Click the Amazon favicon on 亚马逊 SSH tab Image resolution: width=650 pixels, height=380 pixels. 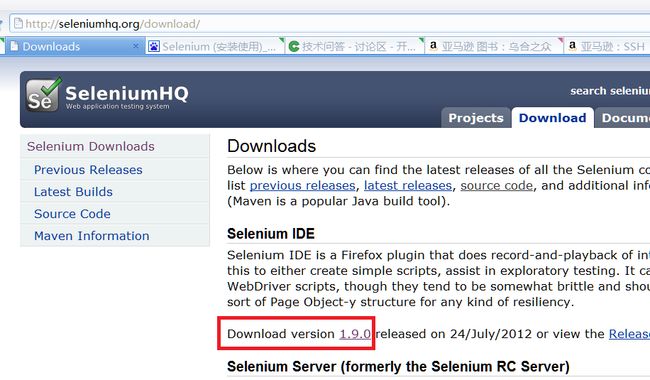click(x=572, y=46)
